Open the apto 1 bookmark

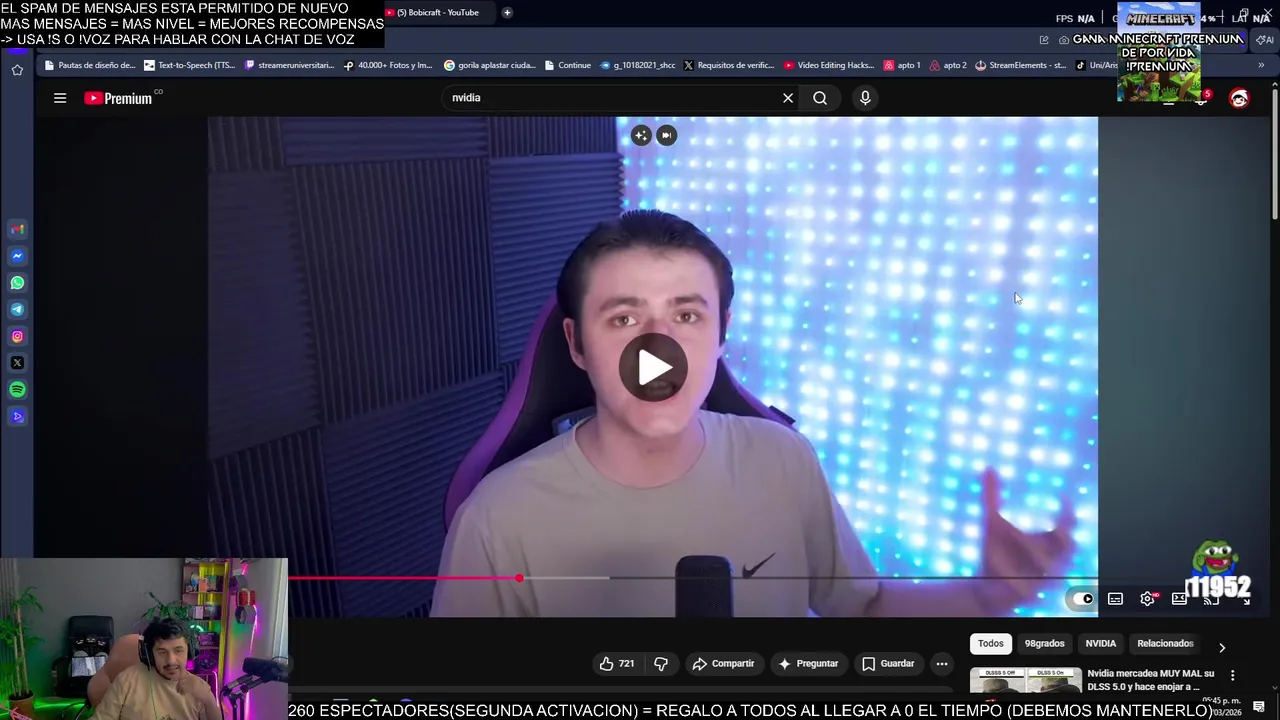point(902,65)
